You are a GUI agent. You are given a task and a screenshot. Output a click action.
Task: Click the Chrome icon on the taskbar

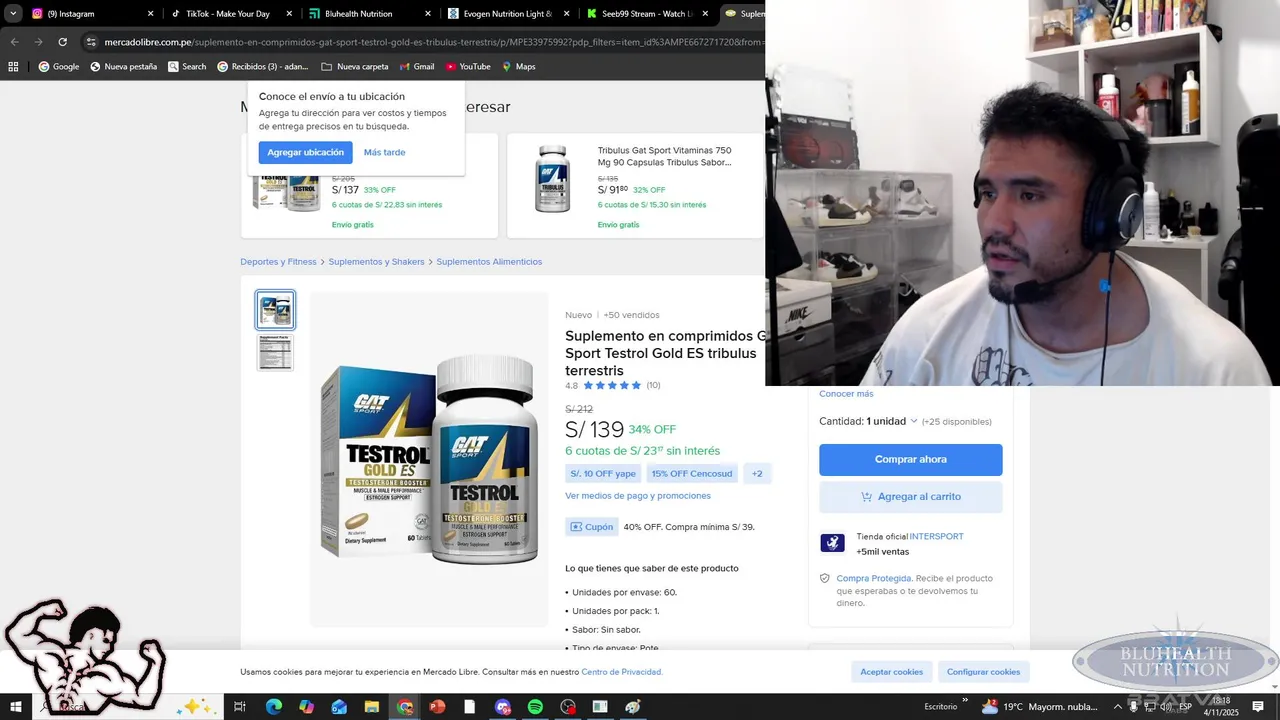(x=405, y=707)
